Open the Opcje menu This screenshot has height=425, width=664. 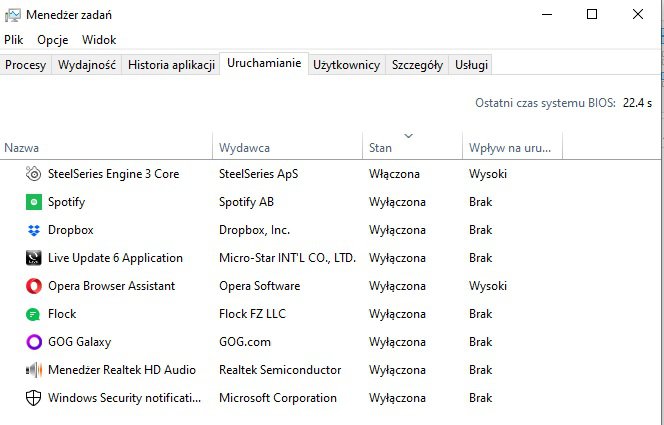53,40
